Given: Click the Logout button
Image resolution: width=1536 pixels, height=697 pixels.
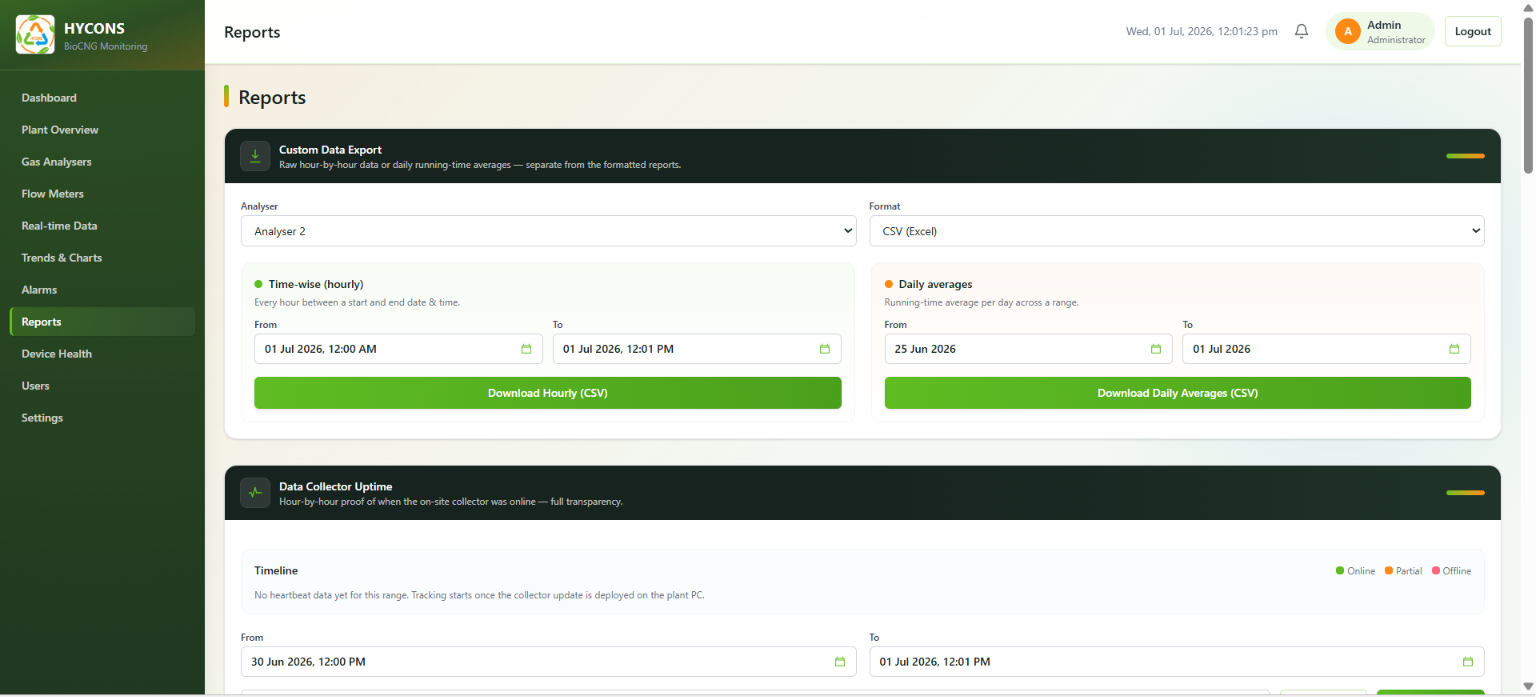Looking at the screenshot, I should coord(1473,31).
